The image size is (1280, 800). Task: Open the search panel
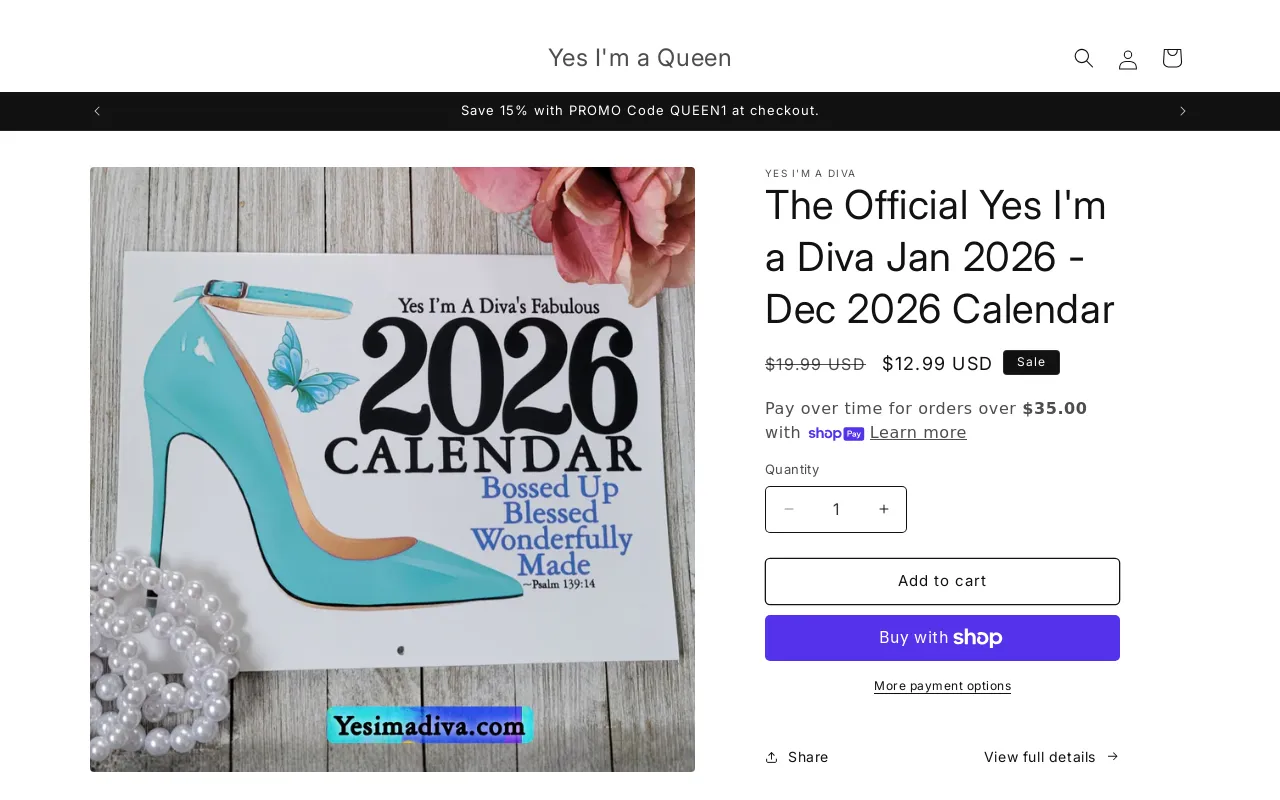(1083, 58)
